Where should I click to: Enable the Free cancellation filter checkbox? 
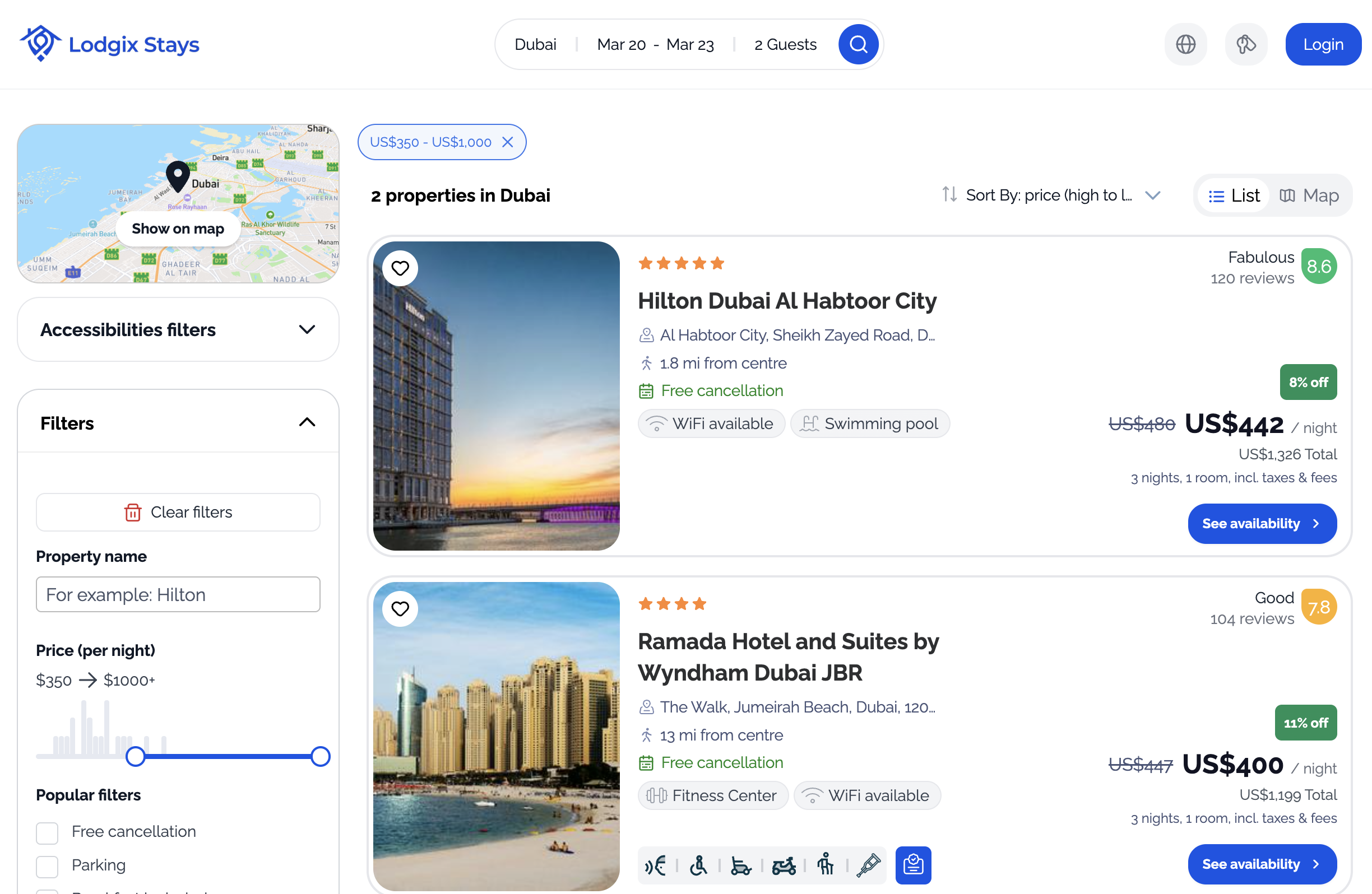pos(47,832)
